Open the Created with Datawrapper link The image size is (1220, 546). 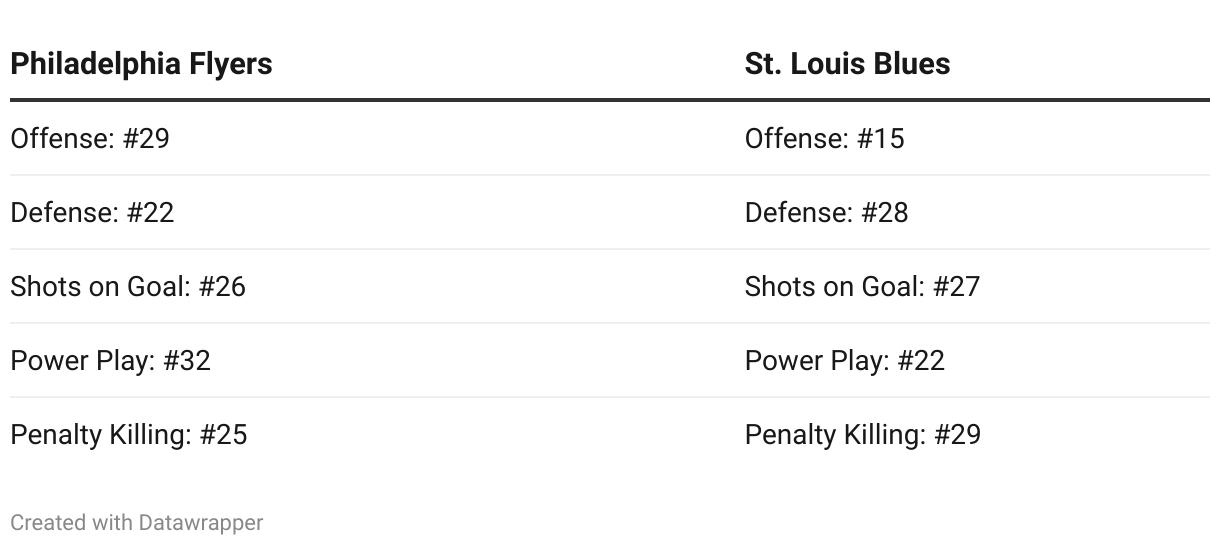point(137,522)
